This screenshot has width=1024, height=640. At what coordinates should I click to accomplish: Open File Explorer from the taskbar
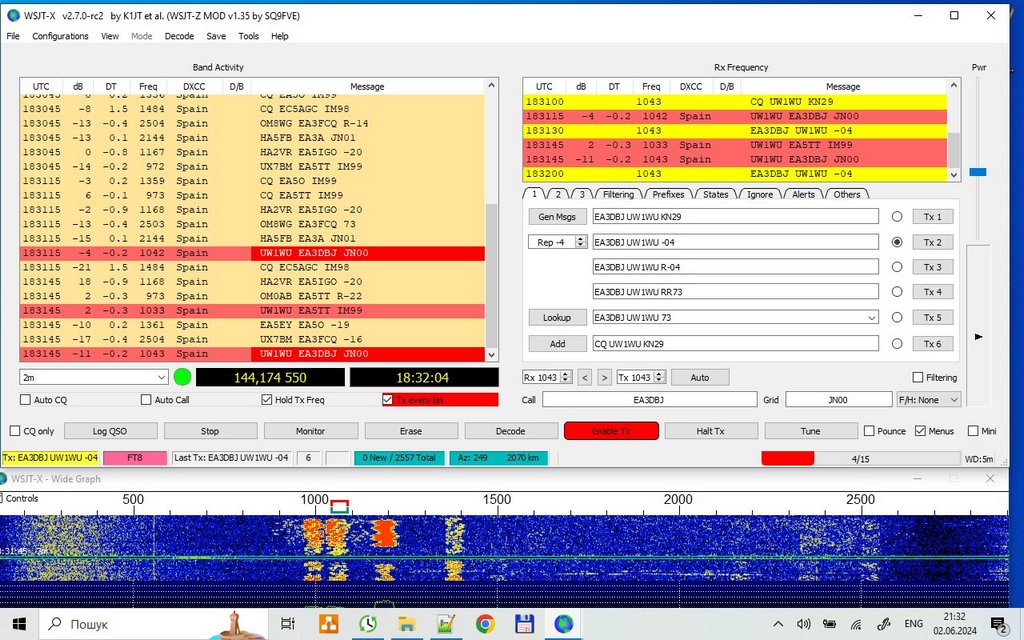tap(407, 624)
